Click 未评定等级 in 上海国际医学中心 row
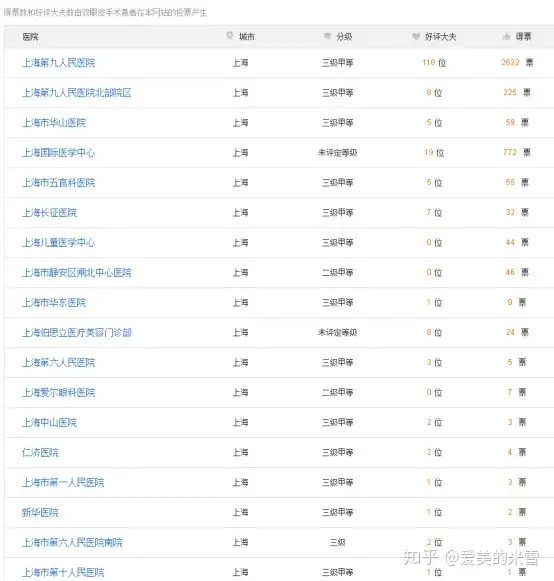The height and width of the screenshot is (581, 554). [x=338, y=153]
